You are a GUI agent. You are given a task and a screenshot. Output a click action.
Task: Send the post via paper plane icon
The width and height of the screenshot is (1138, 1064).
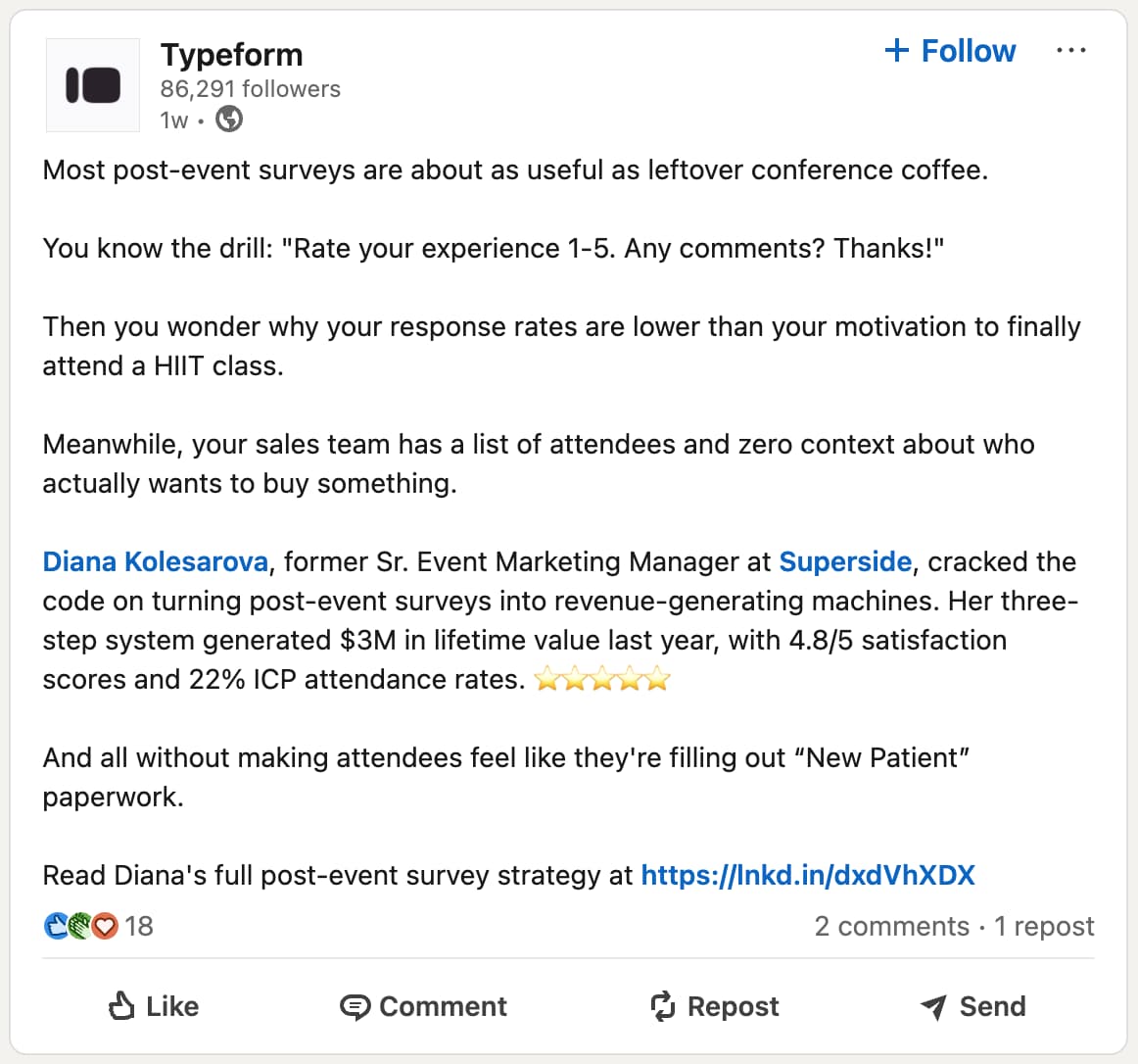(x=973, y=1006)
